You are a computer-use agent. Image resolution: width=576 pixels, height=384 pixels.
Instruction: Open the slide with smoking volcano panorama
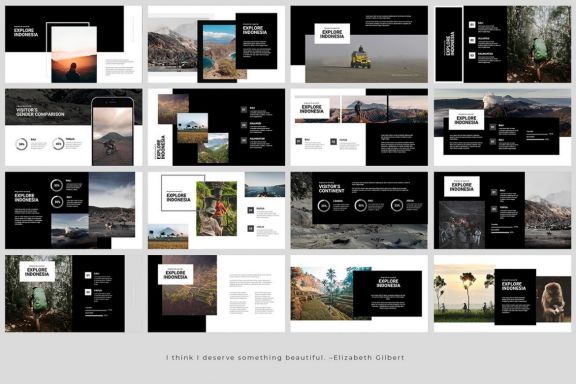(x=503, y=127)
